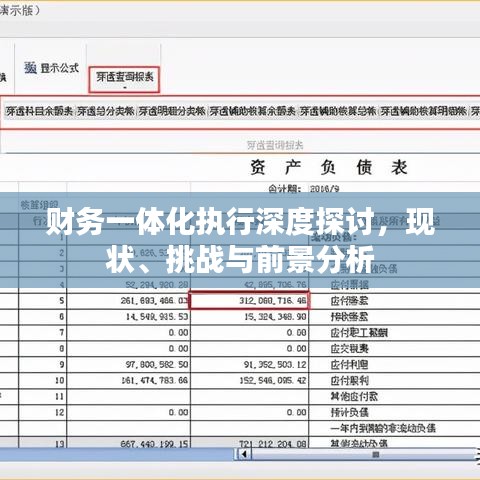
Task: Select the 15,324,348.90 cell in row 6
Action: coord(250,317)
